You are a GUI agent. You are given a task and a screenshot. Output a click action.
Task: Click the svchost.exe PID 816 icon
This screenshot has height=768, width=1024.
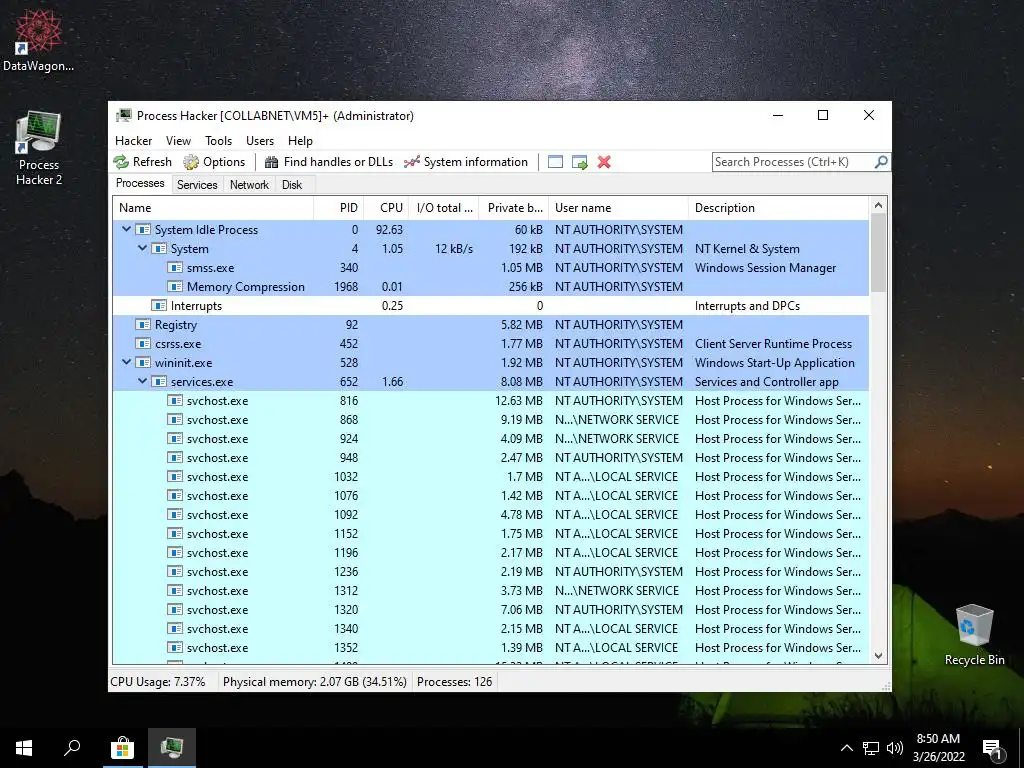click(174, 400)
